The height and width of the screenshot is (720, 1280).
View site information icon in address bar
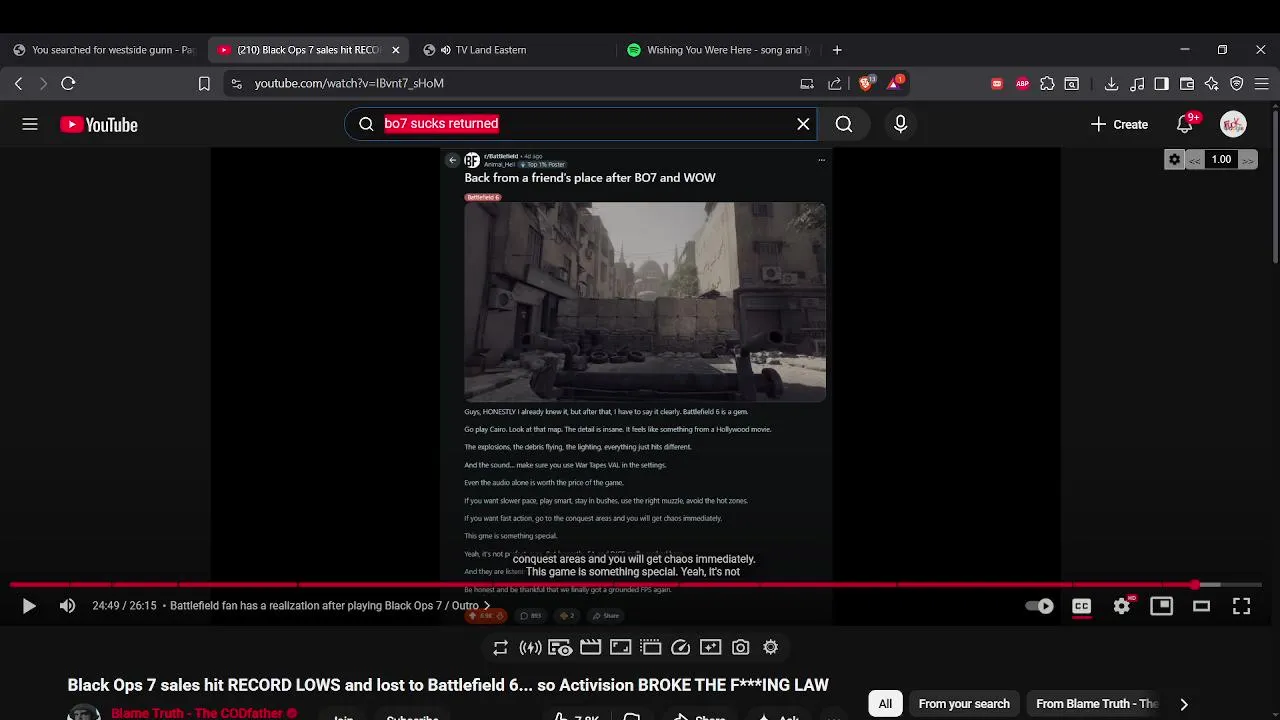pyautogui.click(x=236, y=84)
